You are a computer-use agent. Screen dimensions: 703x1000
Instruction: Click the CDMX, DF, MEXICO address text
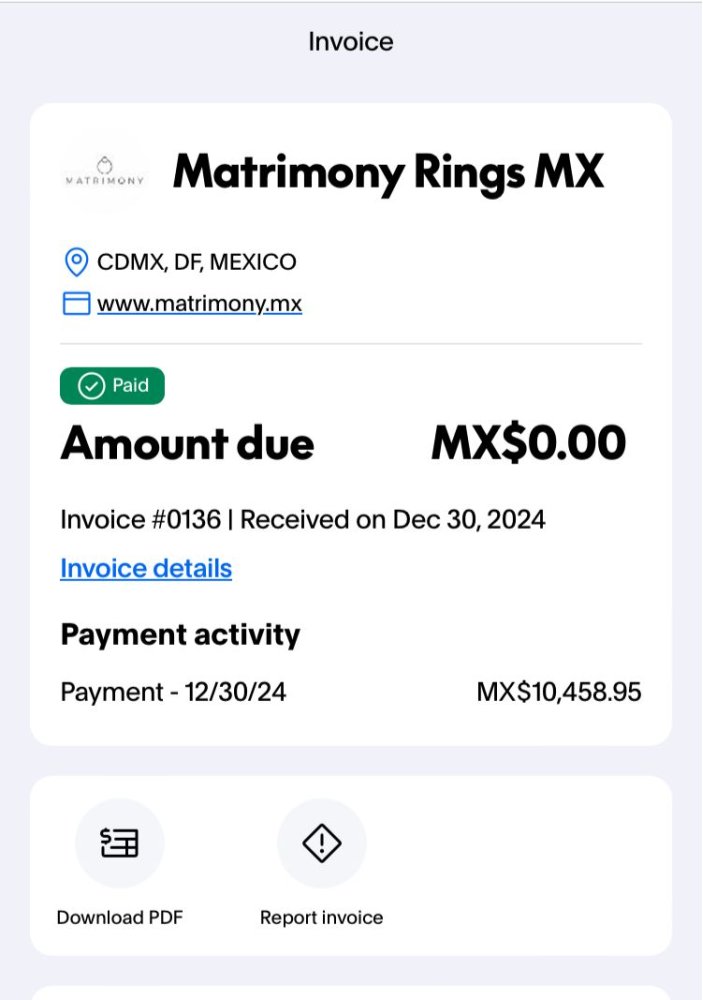196,262
